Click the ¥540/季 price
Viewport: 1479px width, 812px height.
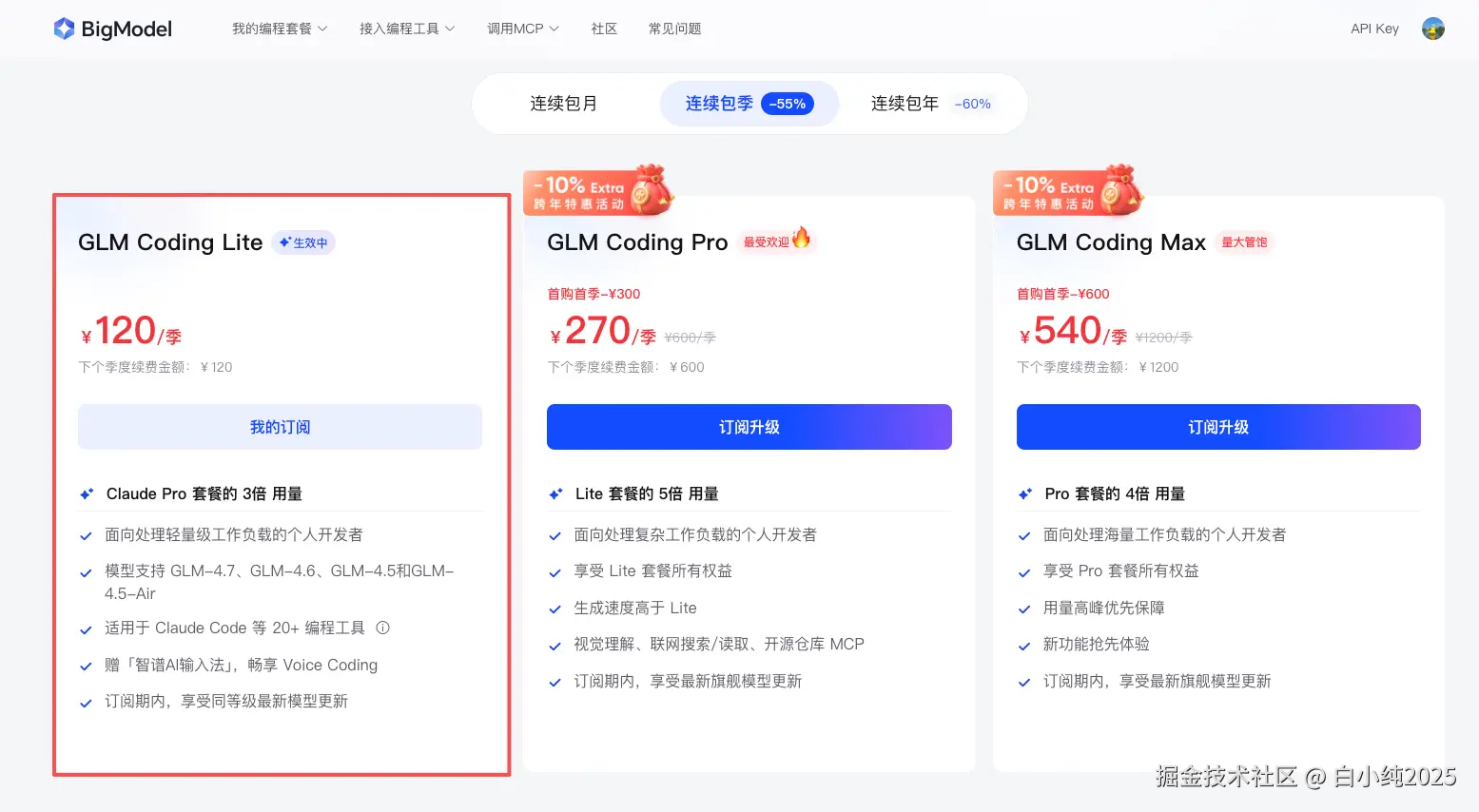click(x=1073, y=332)
